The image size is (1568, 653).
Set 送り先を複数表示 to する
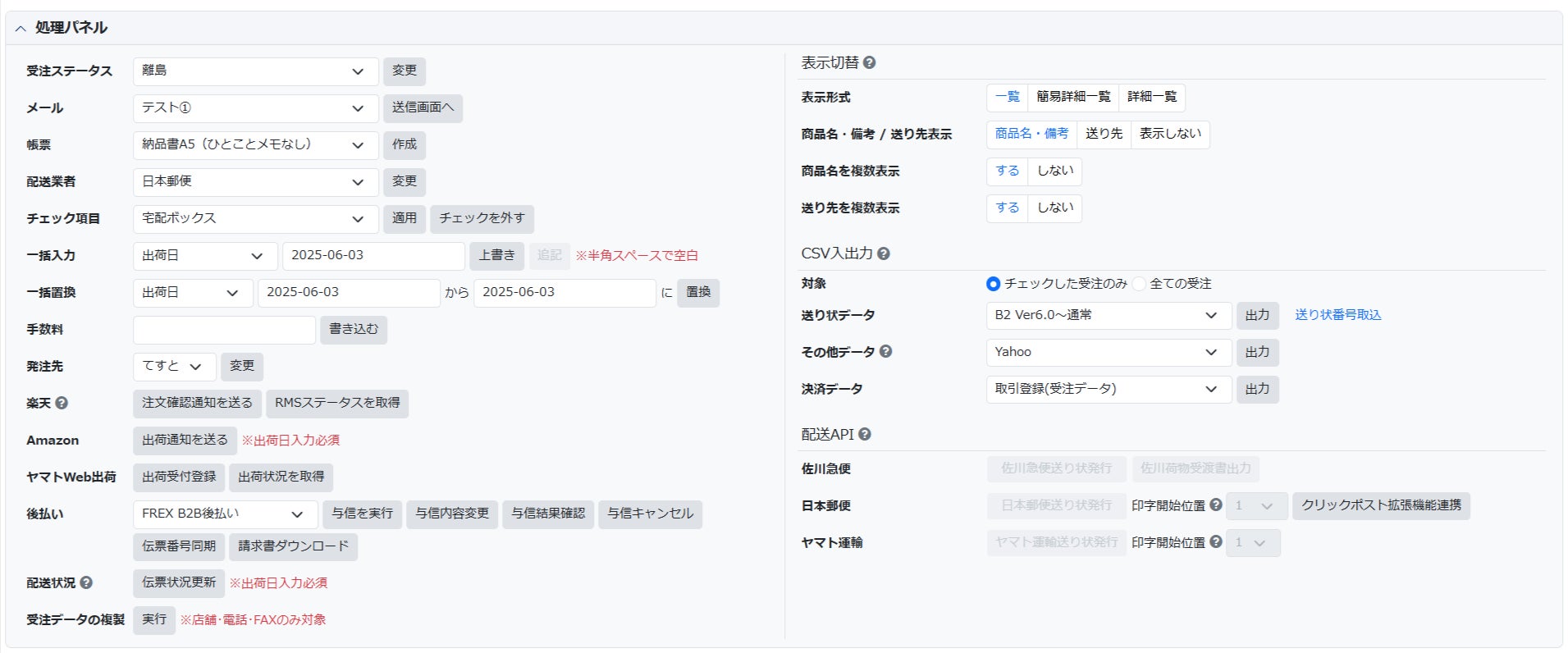tap(1007, 208)
